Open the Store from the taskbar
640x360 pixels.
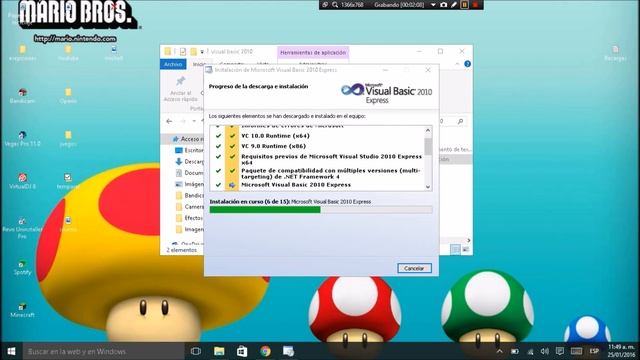[x=242, y=351]
